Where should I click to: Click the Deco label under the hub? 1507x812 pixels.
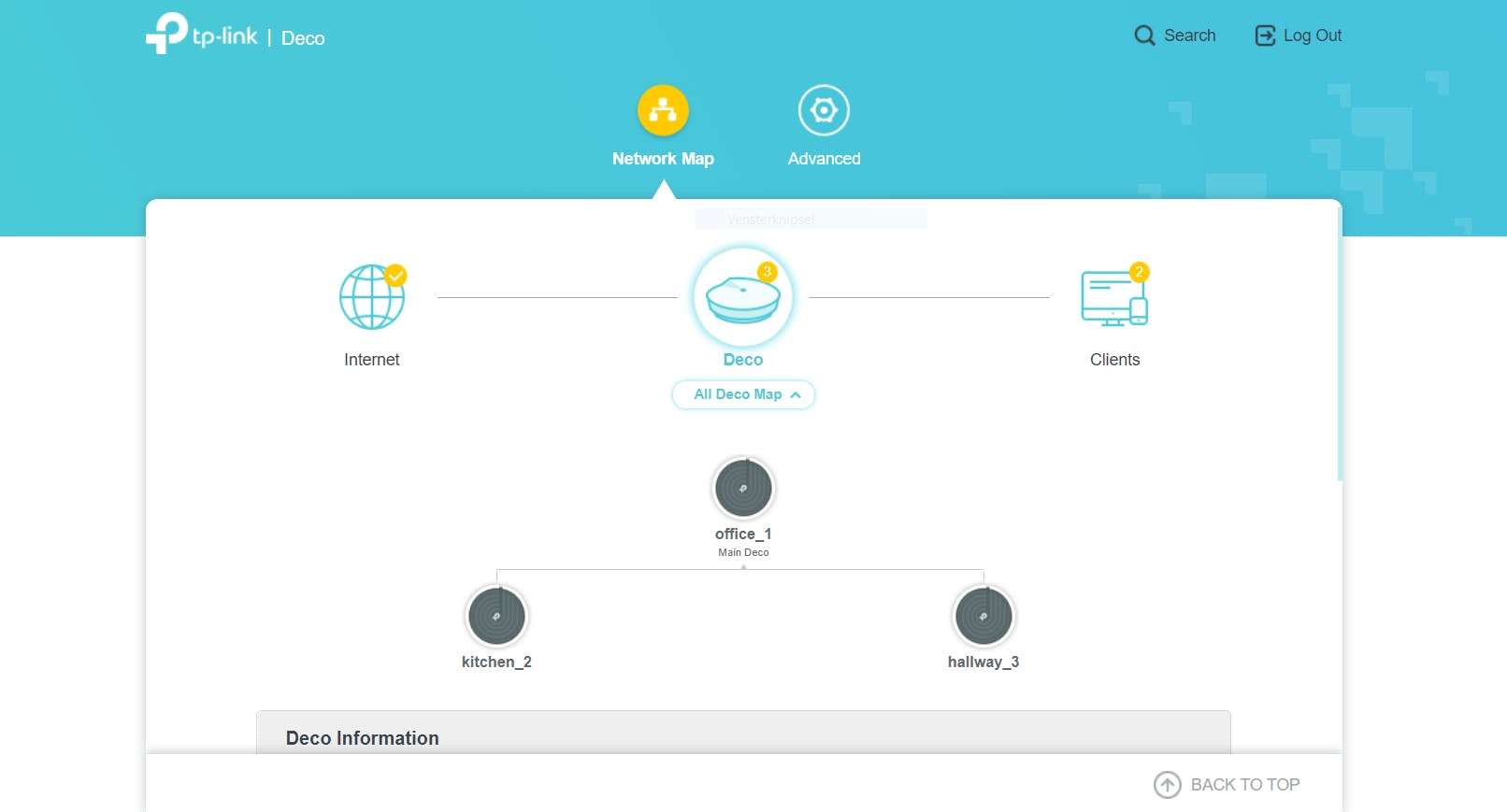[743, 360]
